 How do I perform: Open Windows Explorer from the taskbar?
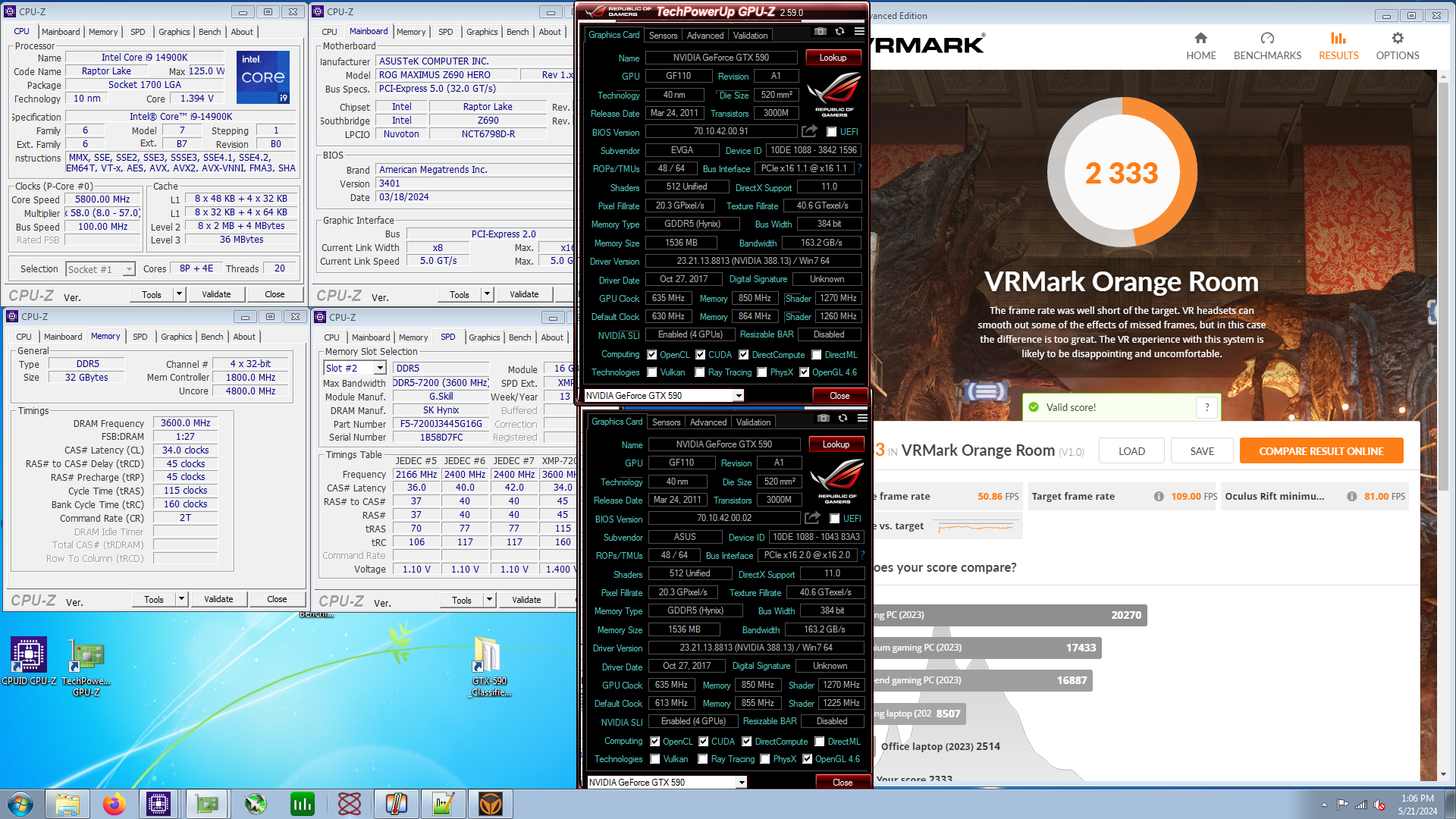(67, 804)
